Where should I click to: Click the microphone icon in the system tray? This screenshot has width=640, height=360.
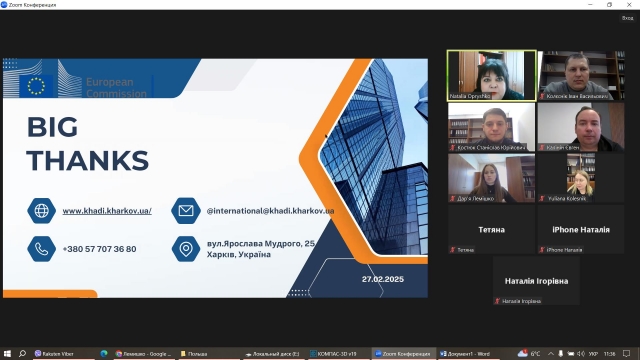(x=560, y=353)
